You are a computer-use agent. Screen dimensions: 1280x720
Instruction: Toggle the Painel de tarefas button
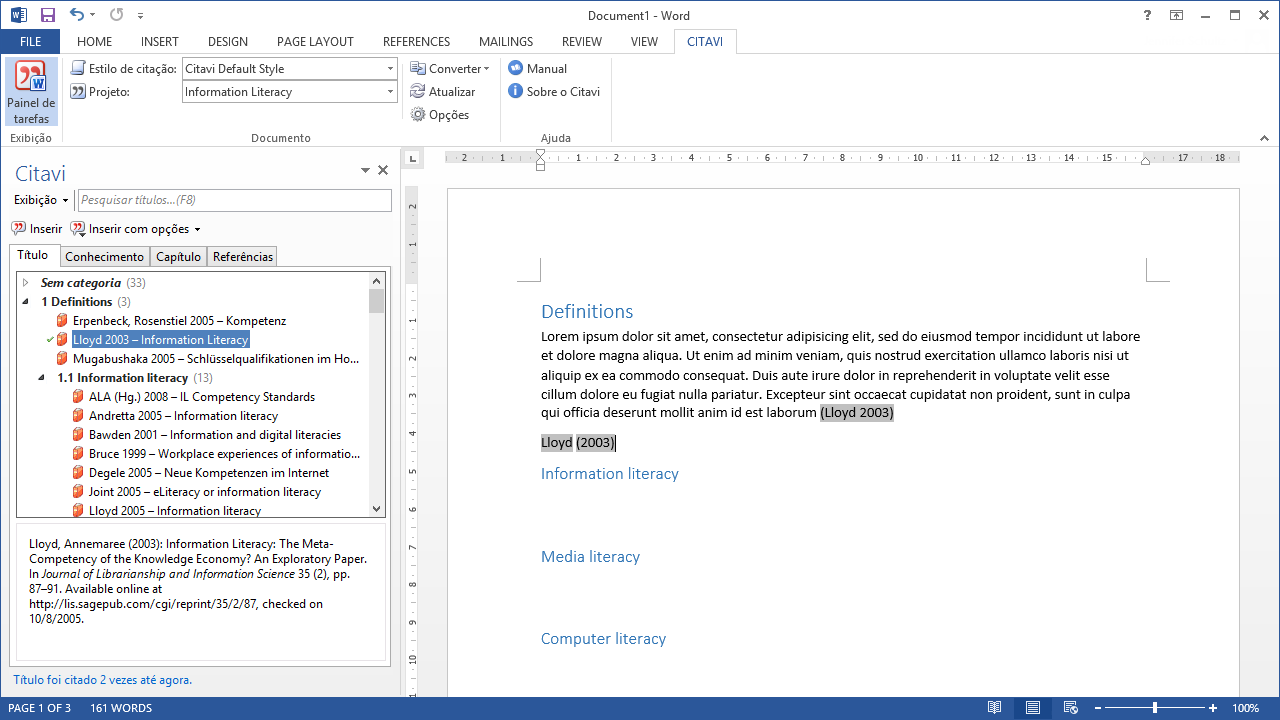(x=31, y=93)
